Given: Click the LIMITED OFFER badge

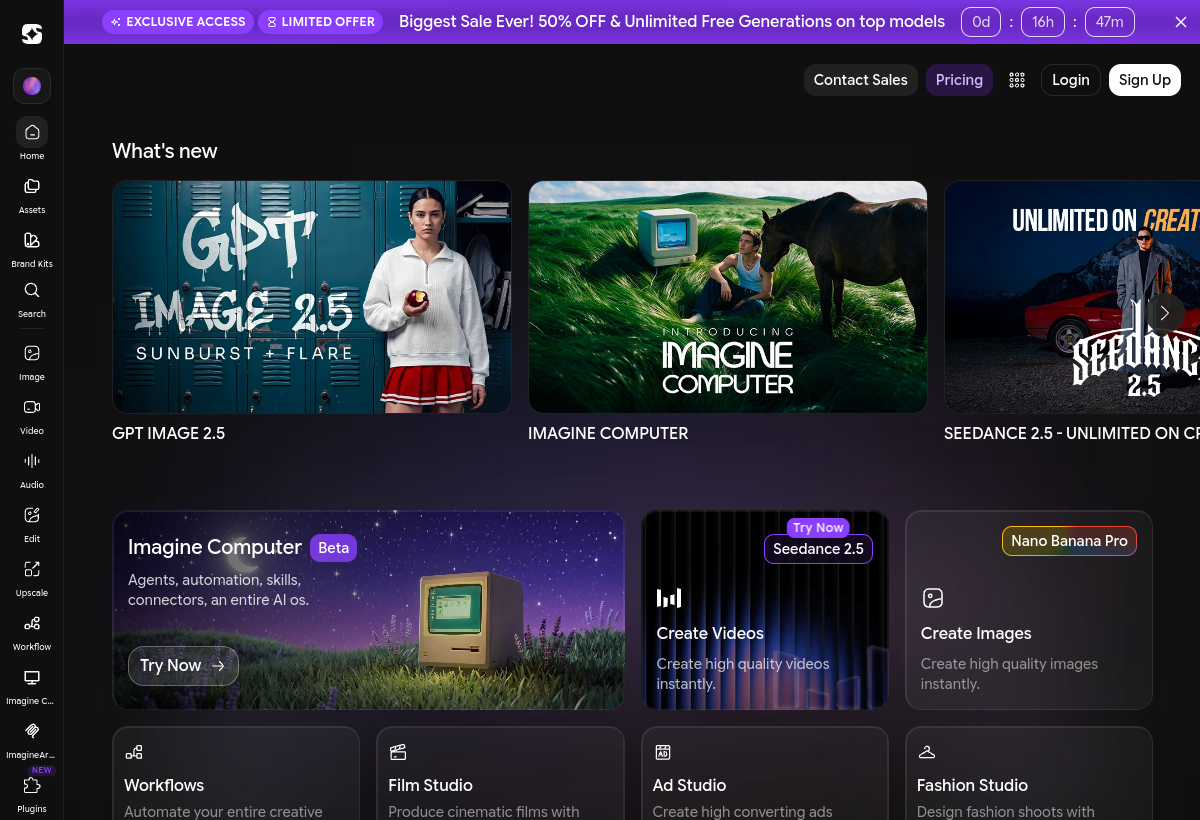Looking at the screenshot, I should coord(320,21).
